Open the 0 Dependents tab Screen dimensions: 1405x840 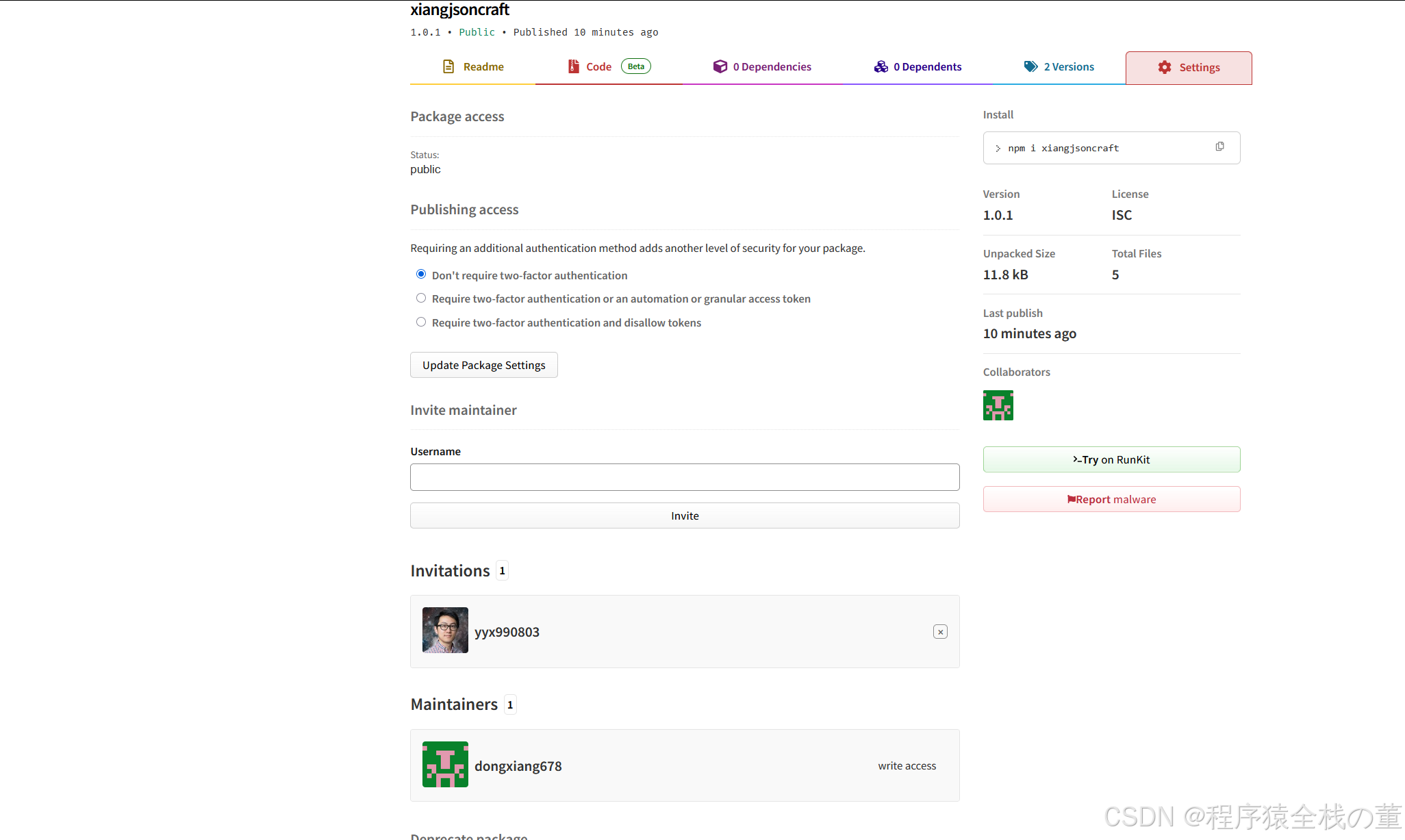pos(917,67)
